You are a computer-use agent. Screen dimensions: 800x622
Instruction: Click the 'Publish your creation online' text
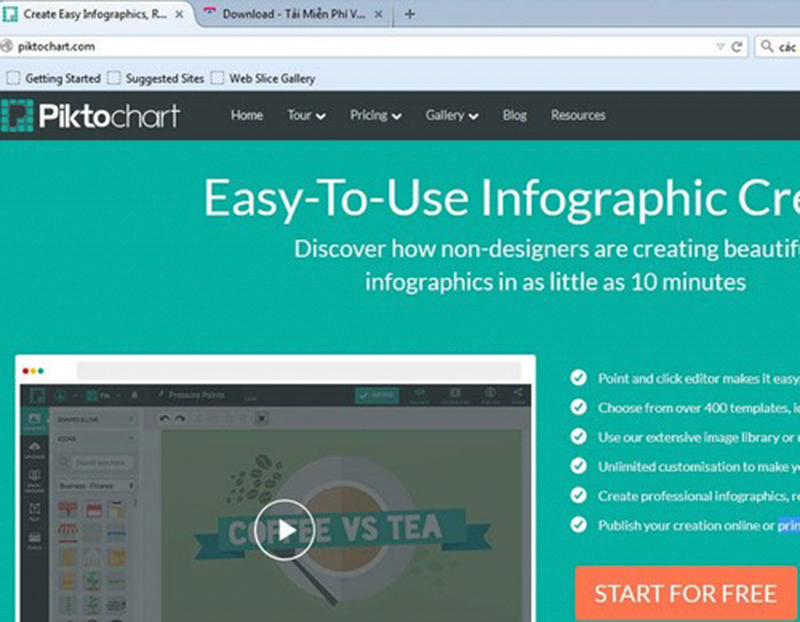pos(699,525)
